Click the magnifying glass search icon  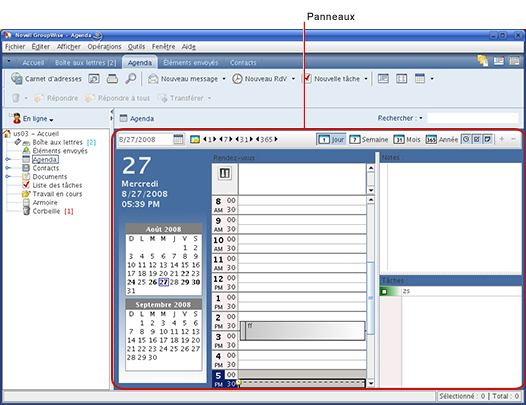click(x=130, y=79)
